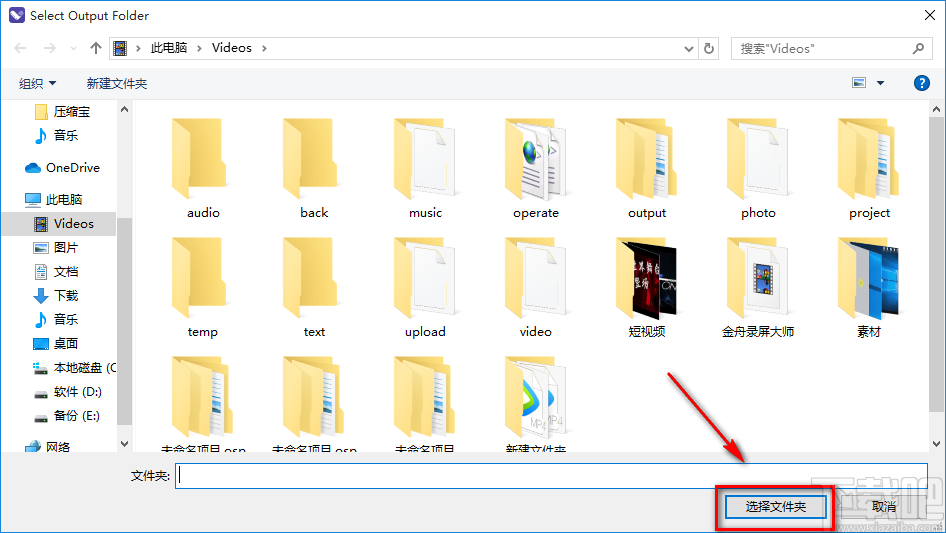Click Videos in the address path

(x=232, y=48)
